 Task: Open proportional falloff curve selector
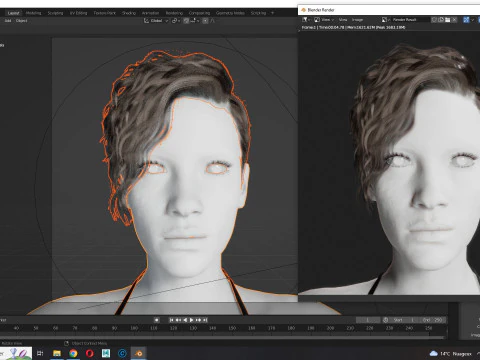pos(212,21)
